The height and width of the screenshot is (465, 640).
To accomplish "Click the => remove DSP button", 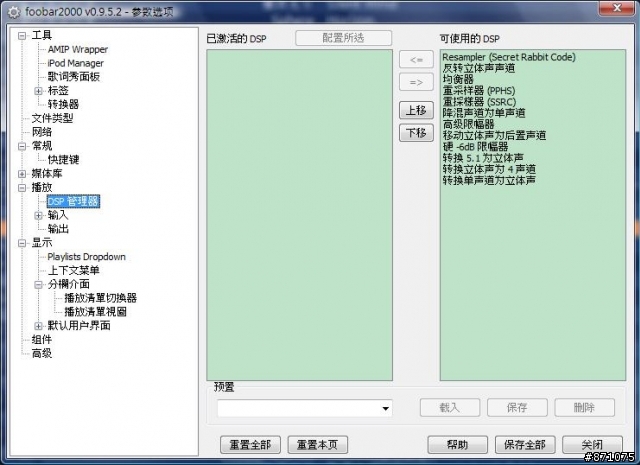I will [416, 82].
